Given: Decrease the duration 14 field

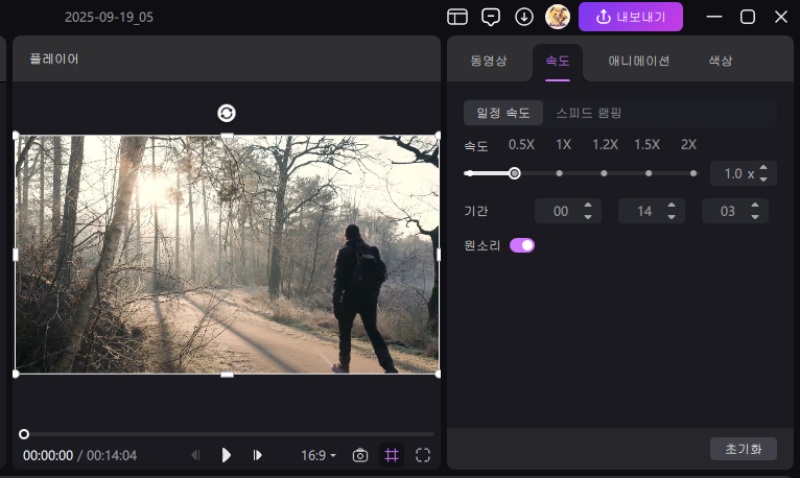Looking at the screenshot, I should (671, 217).
